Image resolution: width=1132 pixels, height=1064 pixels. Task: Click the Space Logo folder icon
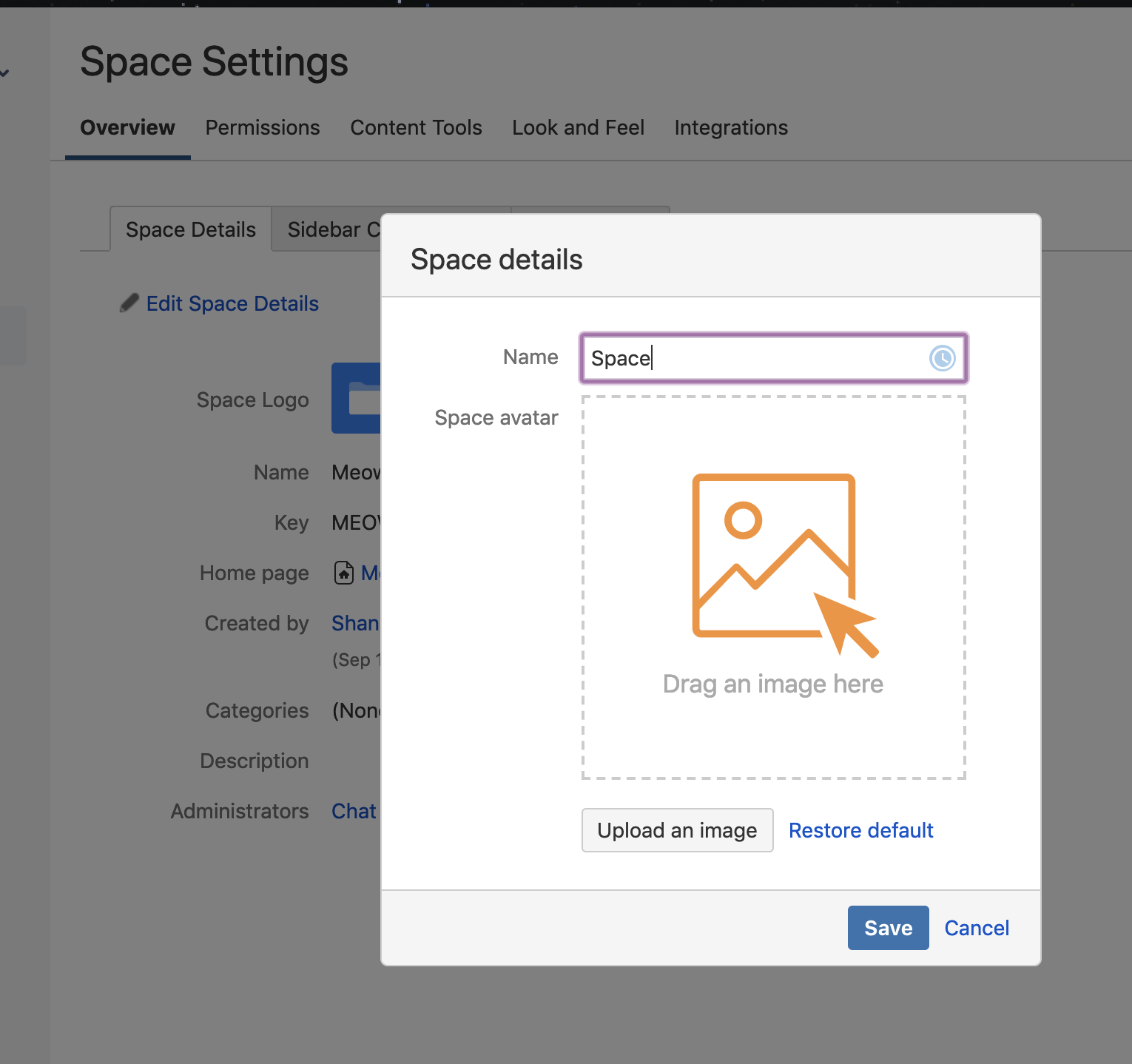point(360,399)
